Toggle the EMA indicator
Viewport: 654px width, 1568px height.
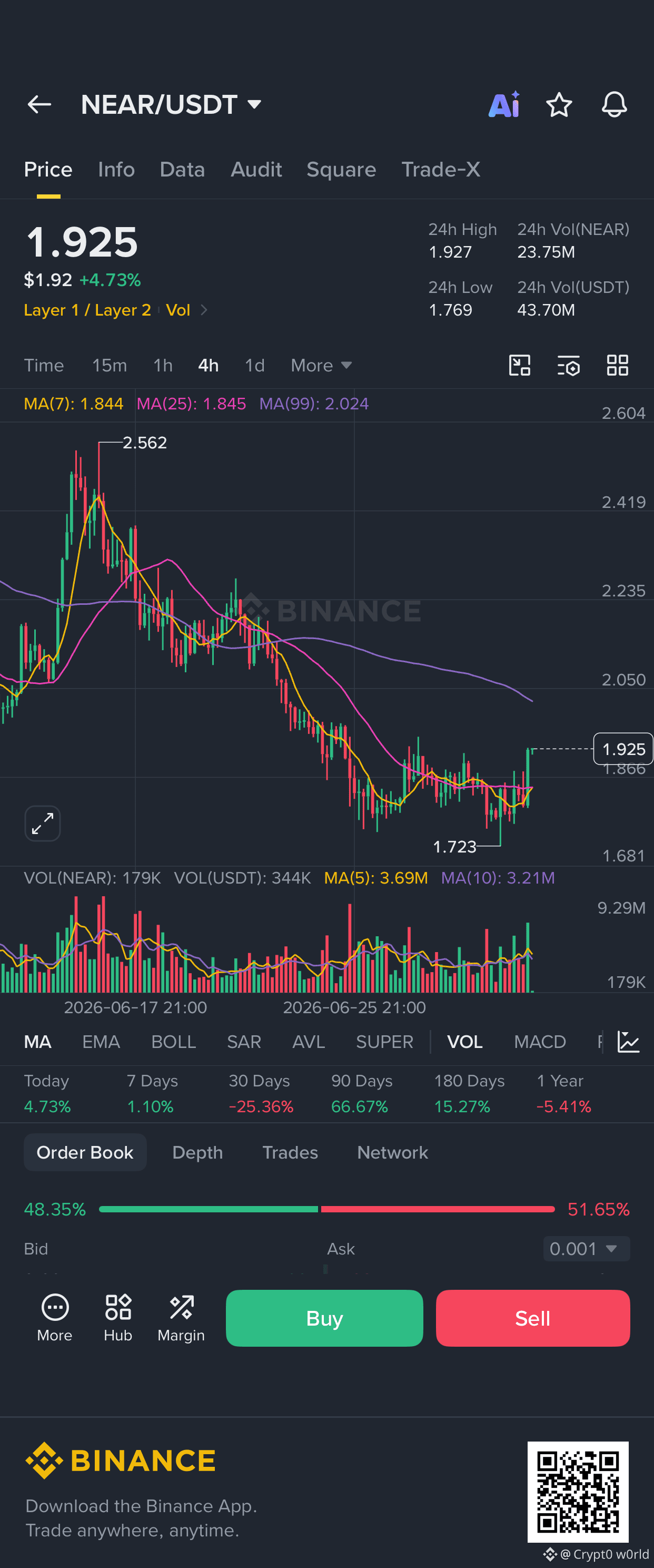[x=101, y=1042]
